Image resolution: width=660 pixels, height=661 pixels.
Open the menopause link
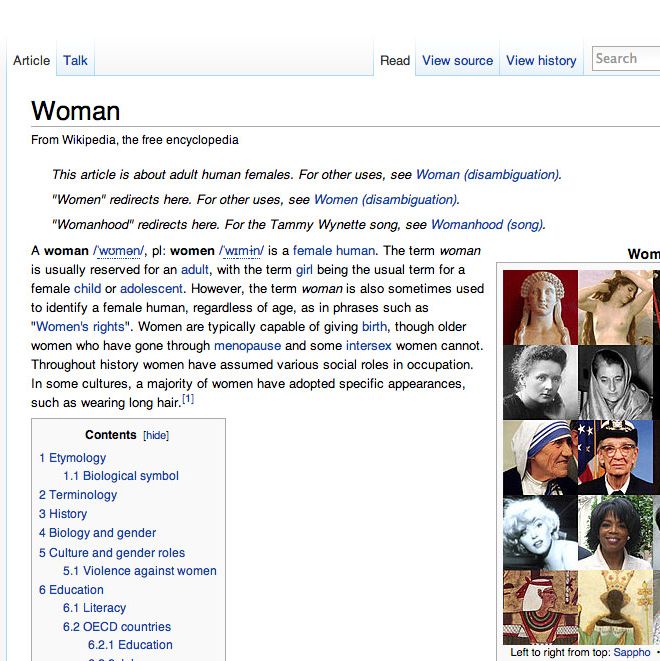[x=247, y=346]
